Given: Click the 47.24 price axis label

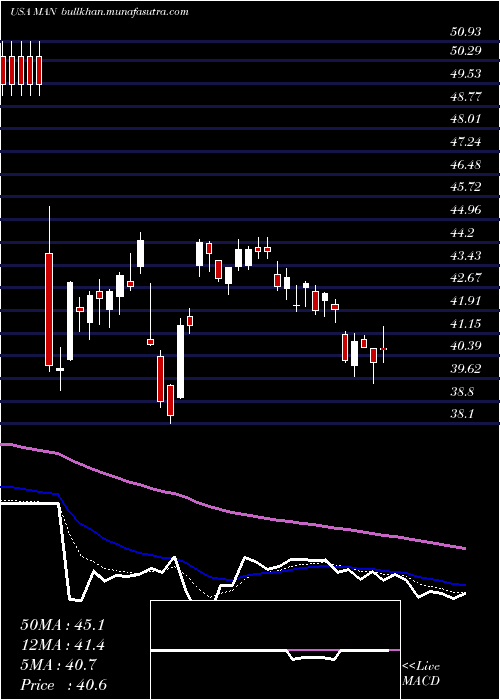Looking at the screenshot, I should (466, 142).
